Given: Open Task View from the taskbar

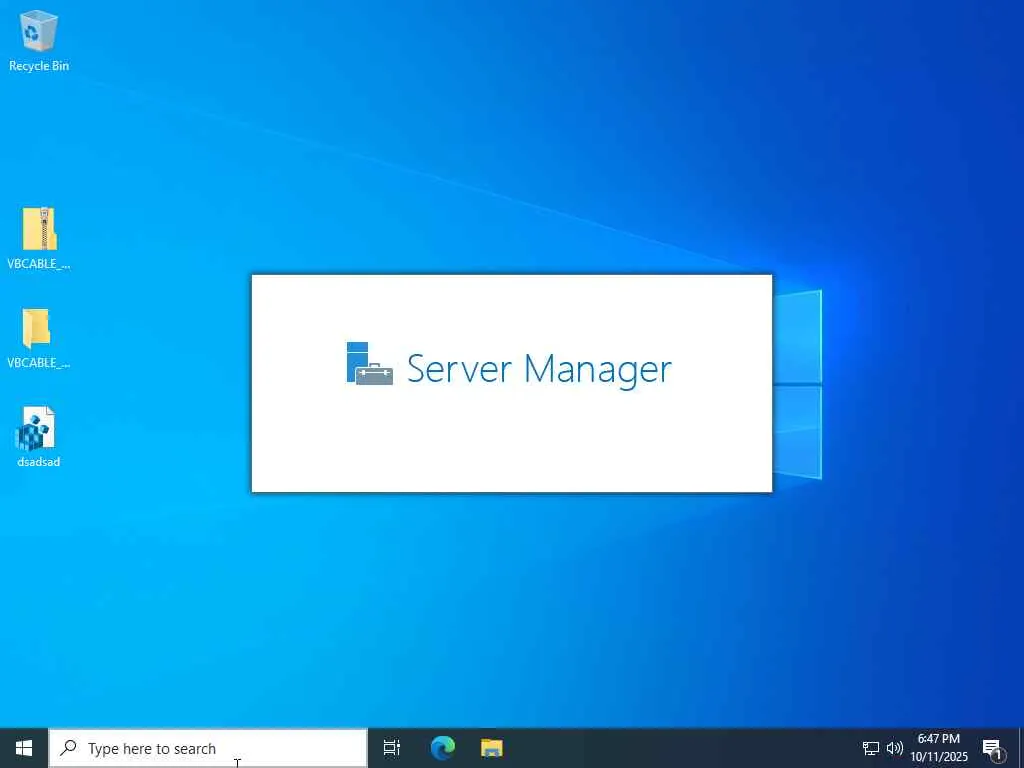Looking at the screenshot, I should tap(392, 748).
